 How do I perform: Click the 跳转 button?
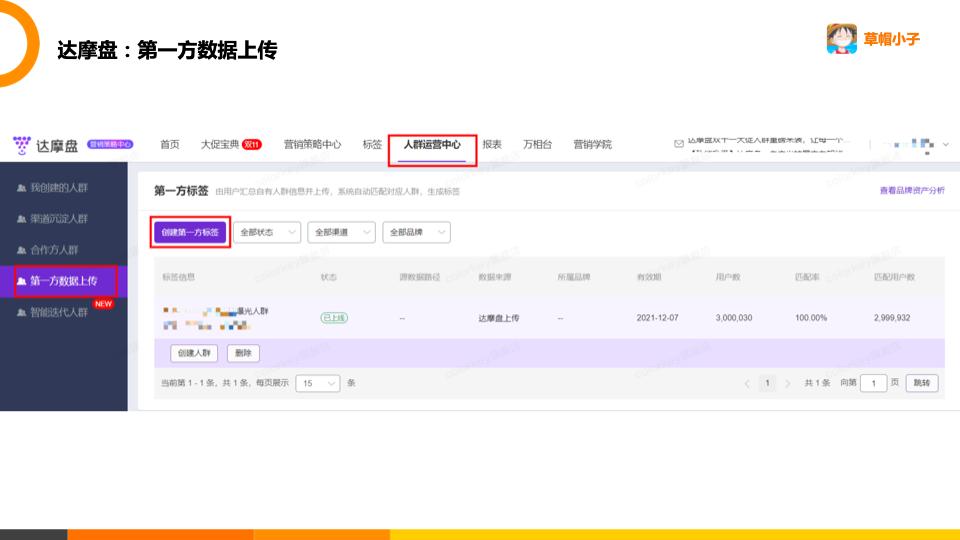[x=921, y=383]
